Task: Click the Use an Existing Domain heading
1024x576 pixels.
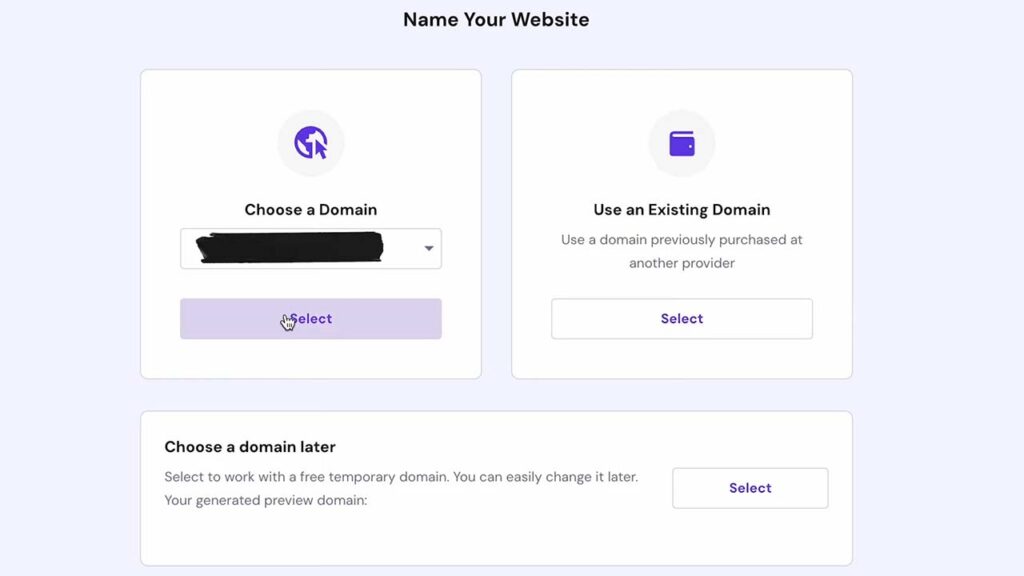Action: coord(682,210)
